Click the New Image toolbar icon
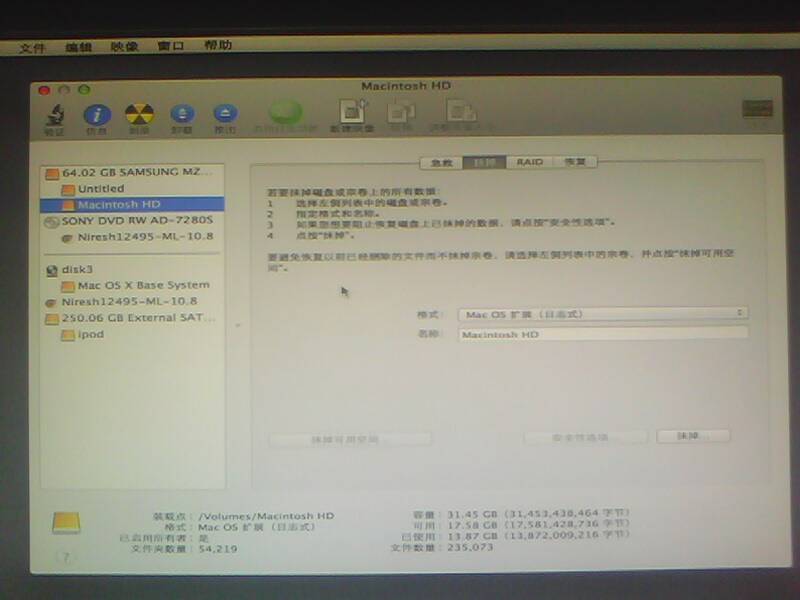800x600 pixels. (351, 115)
